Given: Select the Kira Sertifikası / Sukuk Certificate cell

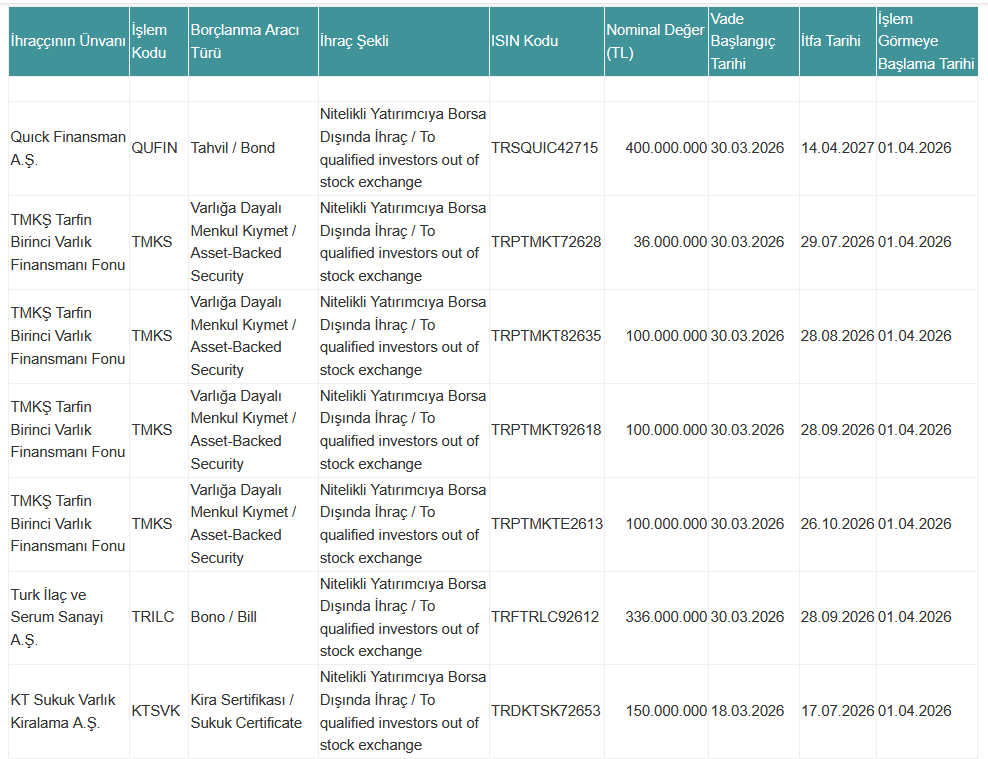Looking at the screenshot, I should coord(246,711).
